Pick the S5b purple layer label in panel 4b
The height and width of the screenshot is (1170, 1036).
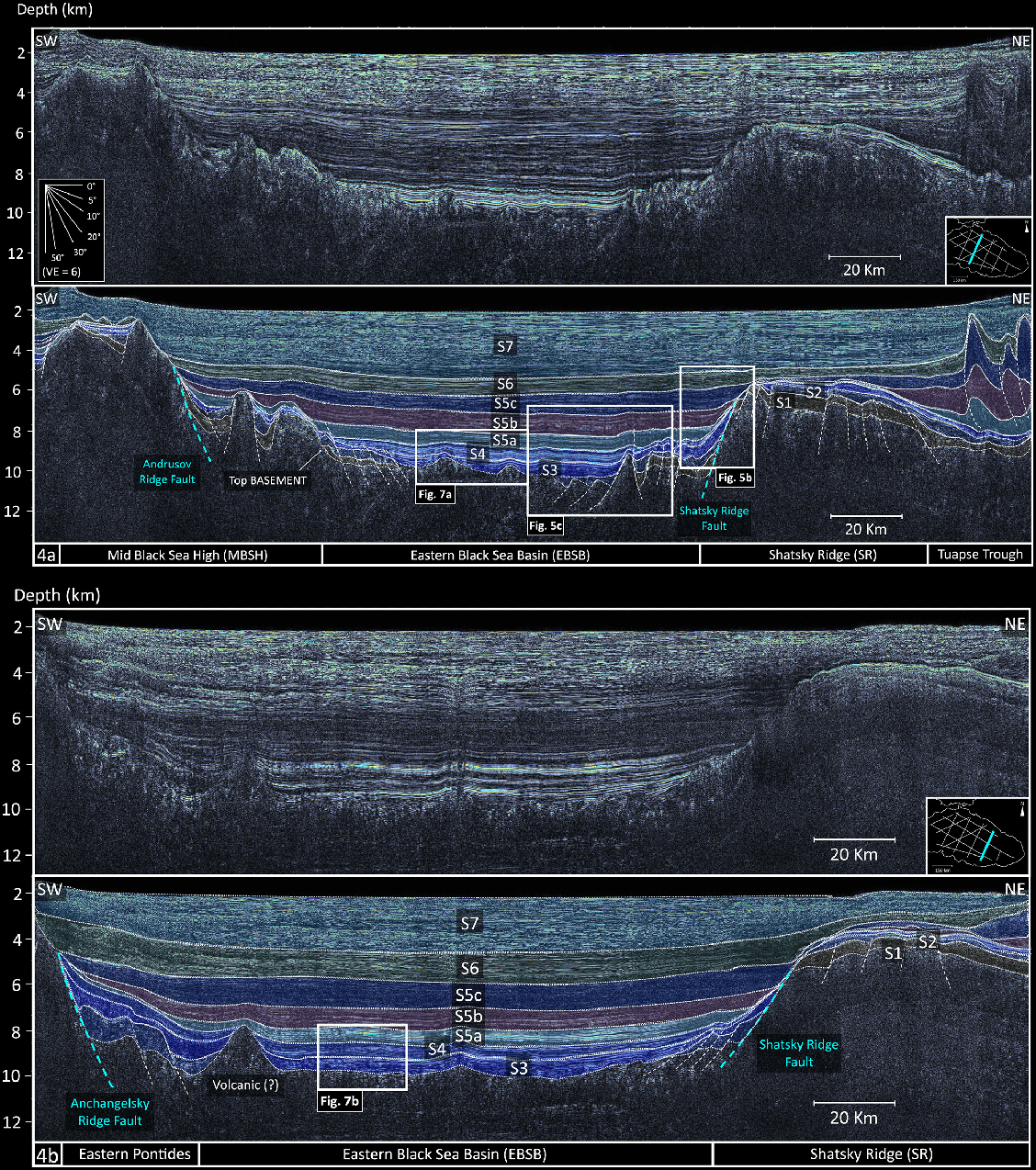click(468, 1017)
